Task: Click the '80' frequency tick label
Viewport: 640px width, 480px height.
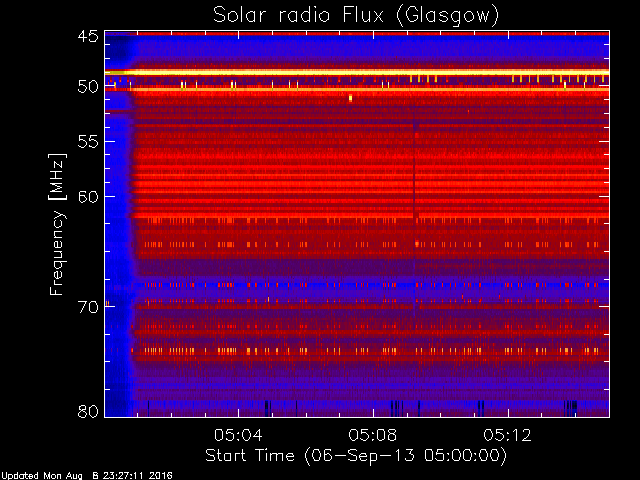Action: (88, 411)
